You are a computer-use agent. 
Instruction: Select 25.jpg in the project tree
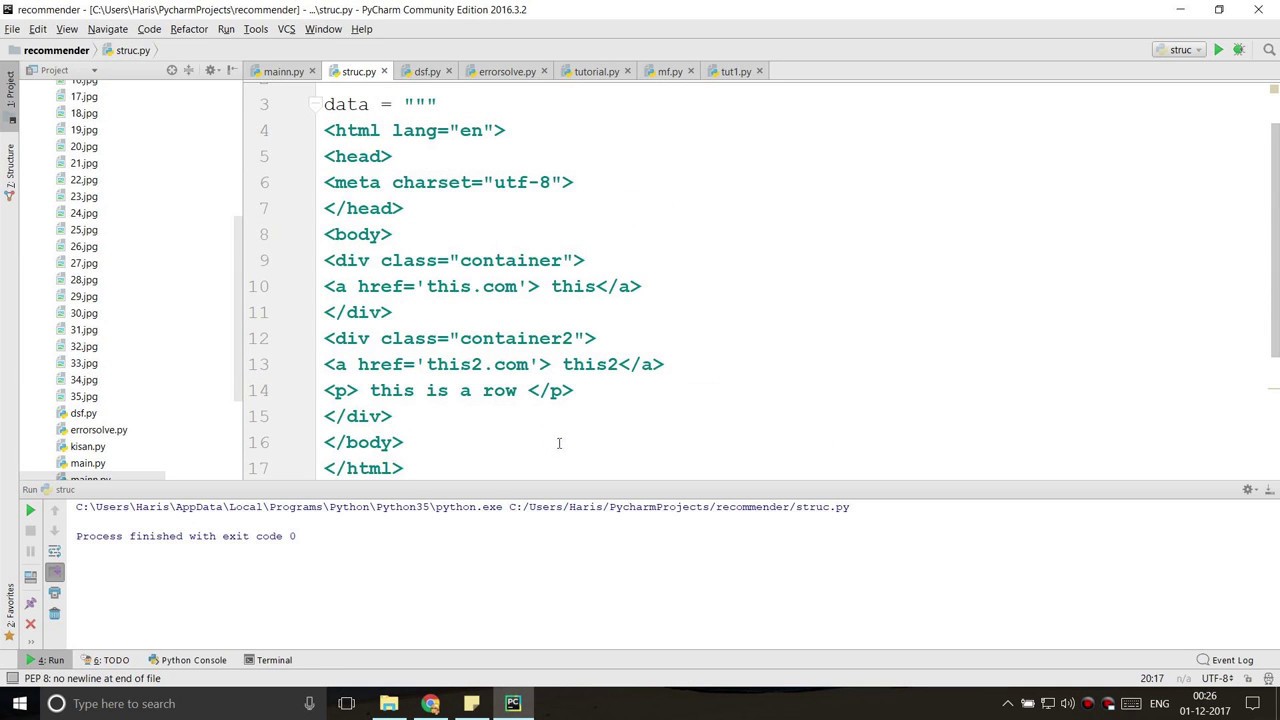(84, 230)
